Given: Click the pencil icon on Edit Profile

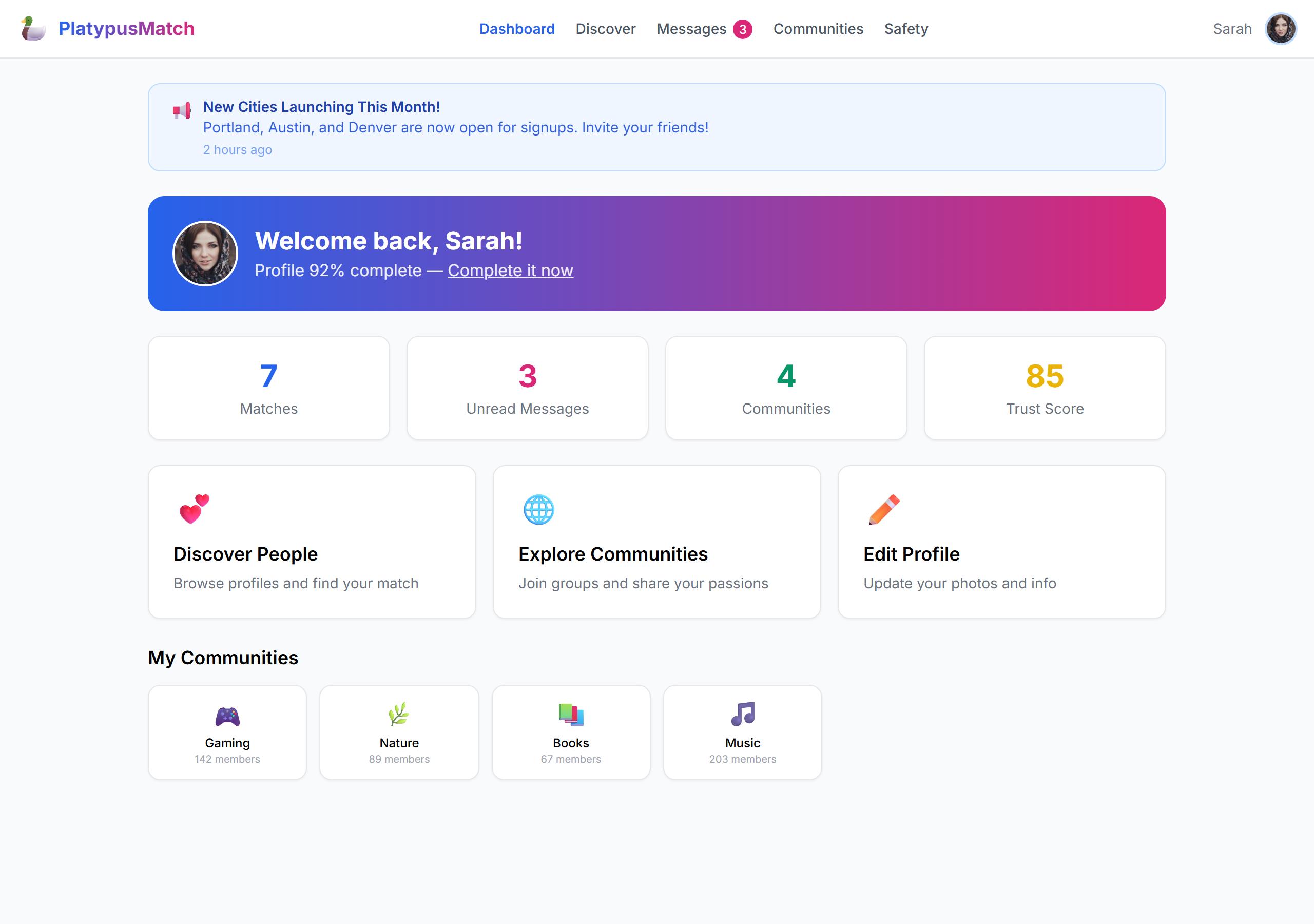Looking at the screenshot, I should coord(884,509).
